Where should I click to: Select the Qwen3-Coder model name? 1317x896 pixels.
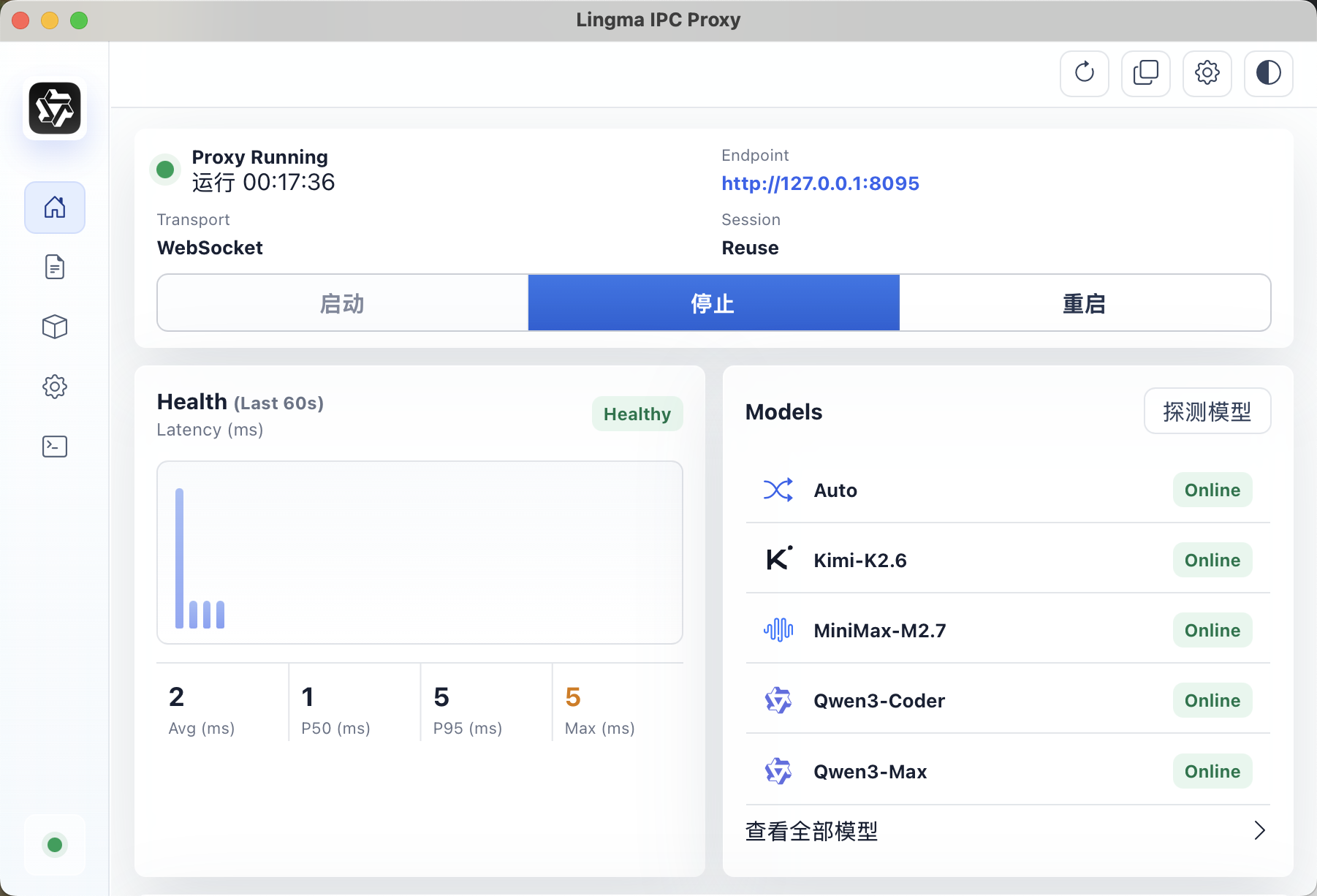(879, 701)
